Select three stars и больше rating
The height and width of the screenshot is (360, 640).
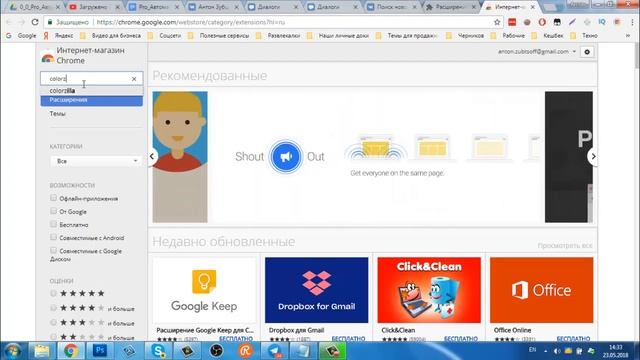click(53, 322)
